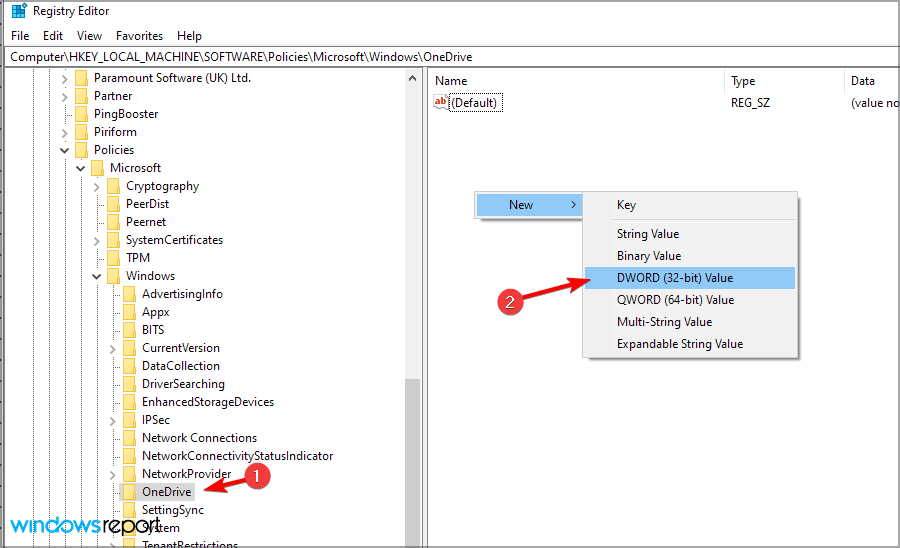Screen dimensions: 900x548
Task: Open the View menu
Action: tap(90, 36)
